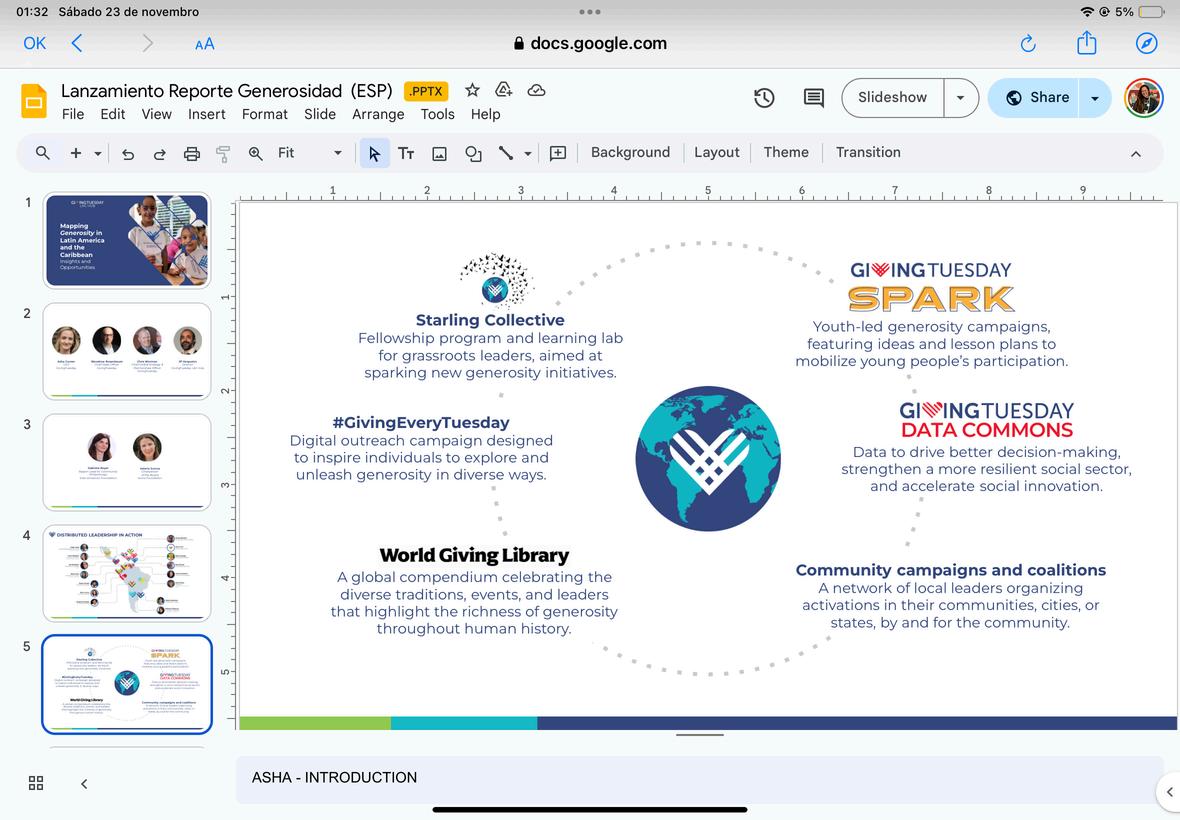The height and width of the screenshot is (820, 1180).
Task: Tap the Safari compass icon
Action: [1146, 43]
